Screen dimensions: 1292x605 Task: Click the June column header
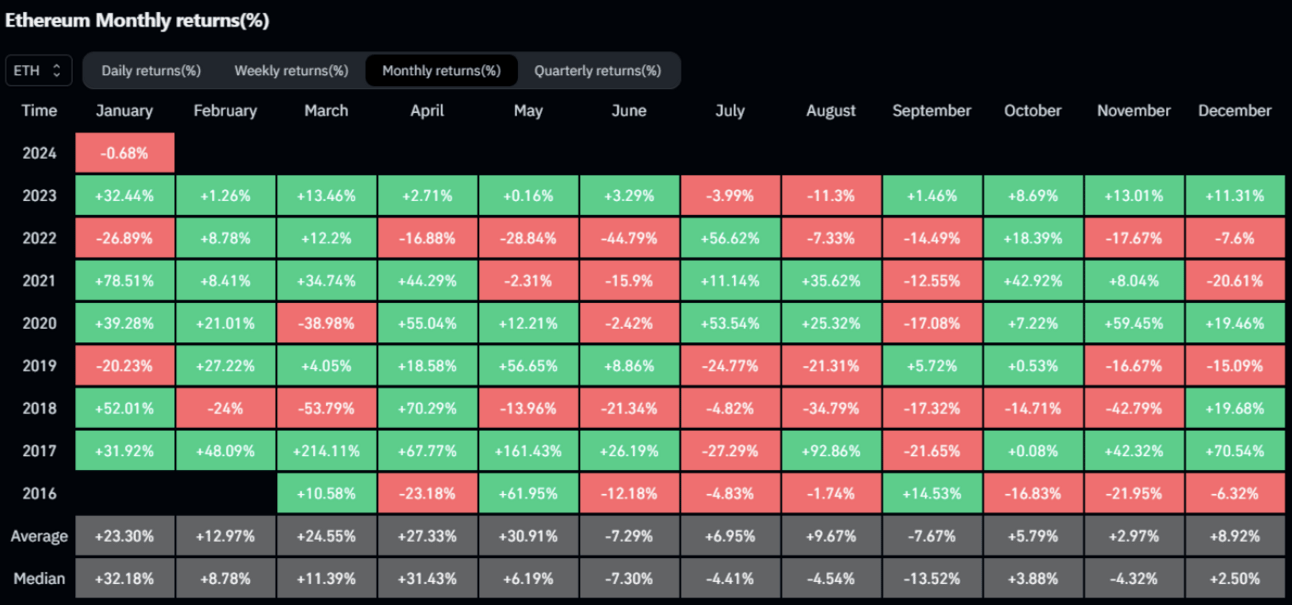click(x=629, y=111)
